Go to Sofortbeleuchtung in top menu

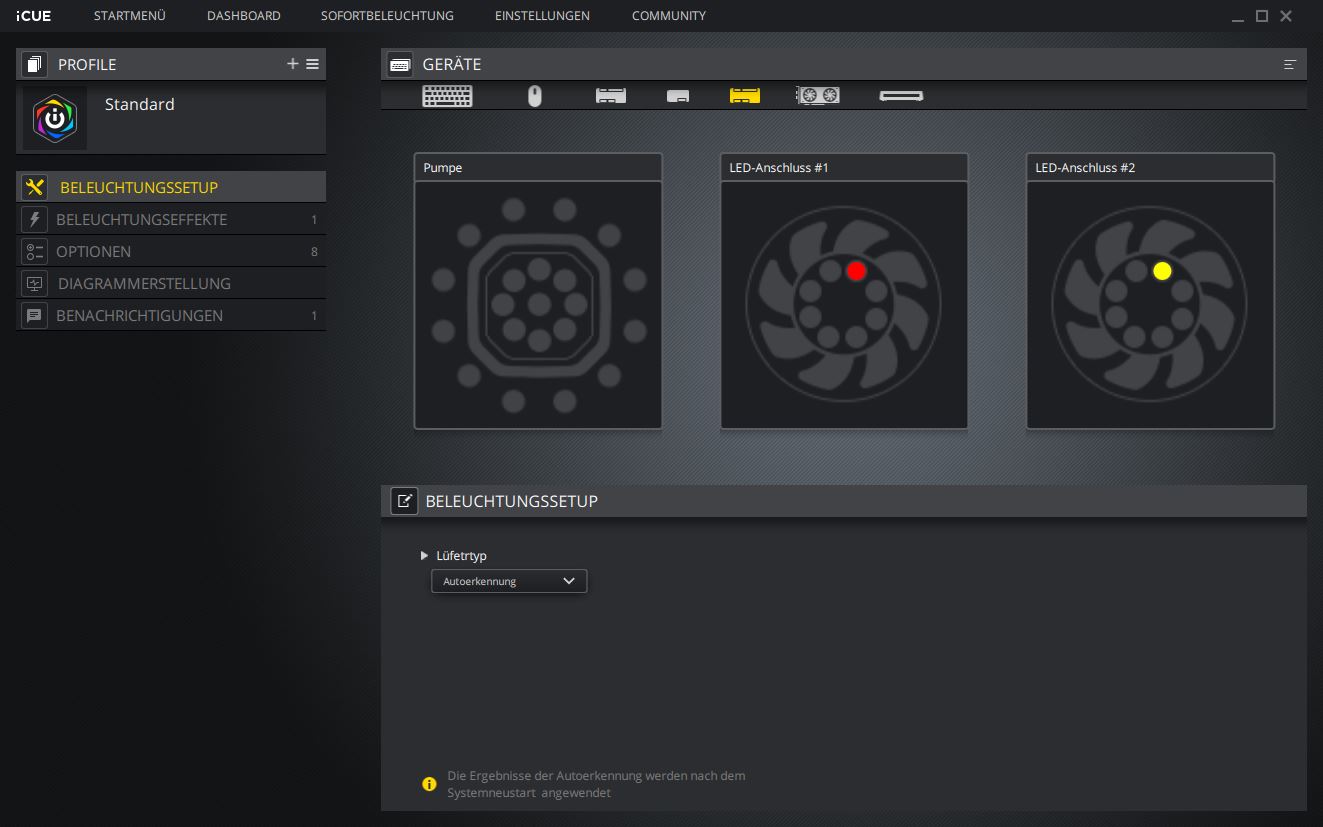tap(387, 16)
